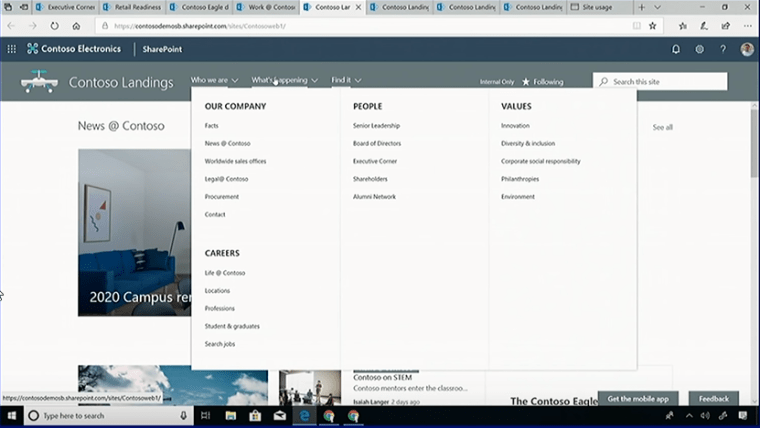760x428 pixels.
Task: Expand the Who we are menu
Action: [x=214, y=80]
